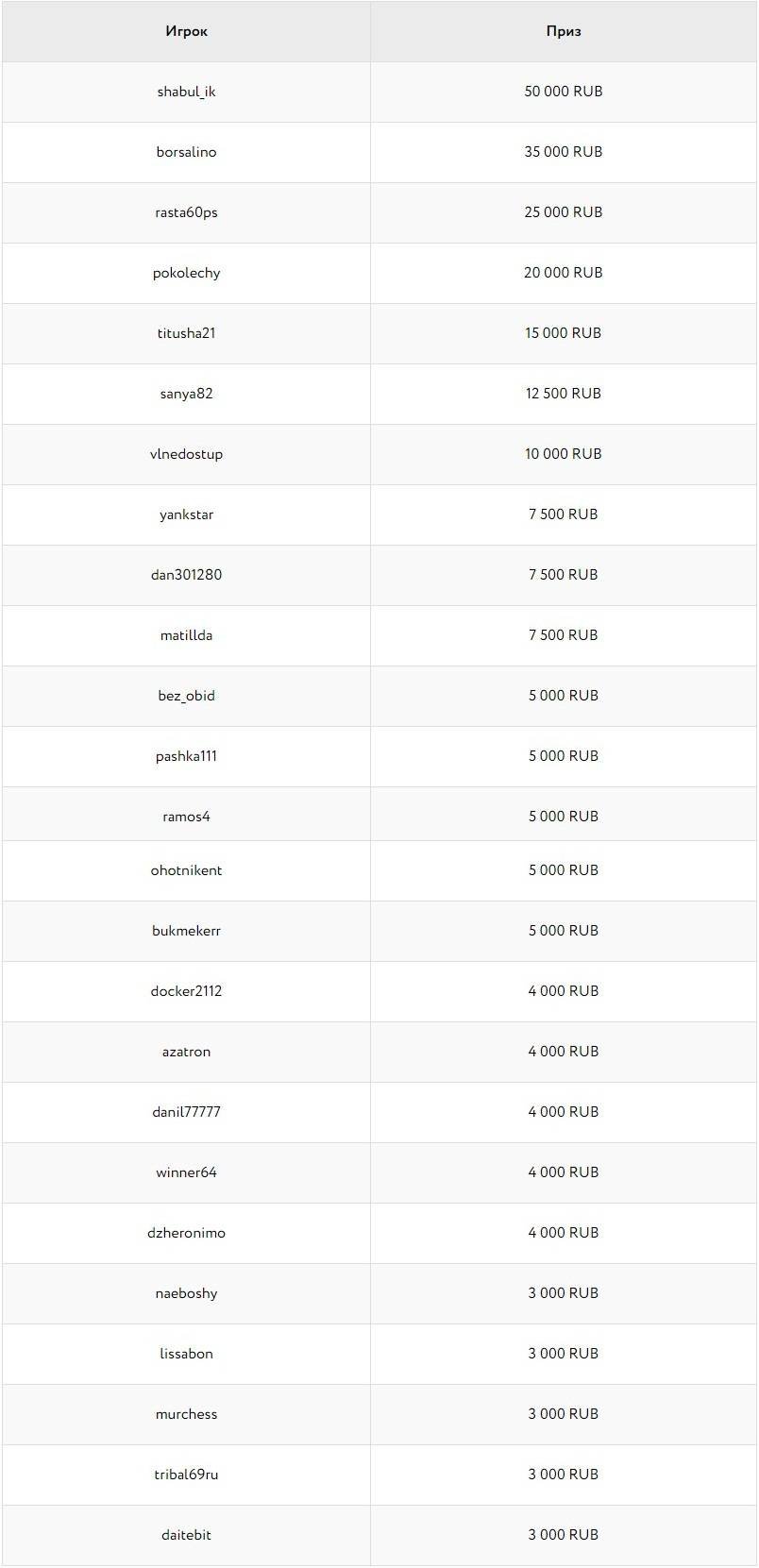
Task: Click player dan301280 in the list
Action: coord(186,575)
